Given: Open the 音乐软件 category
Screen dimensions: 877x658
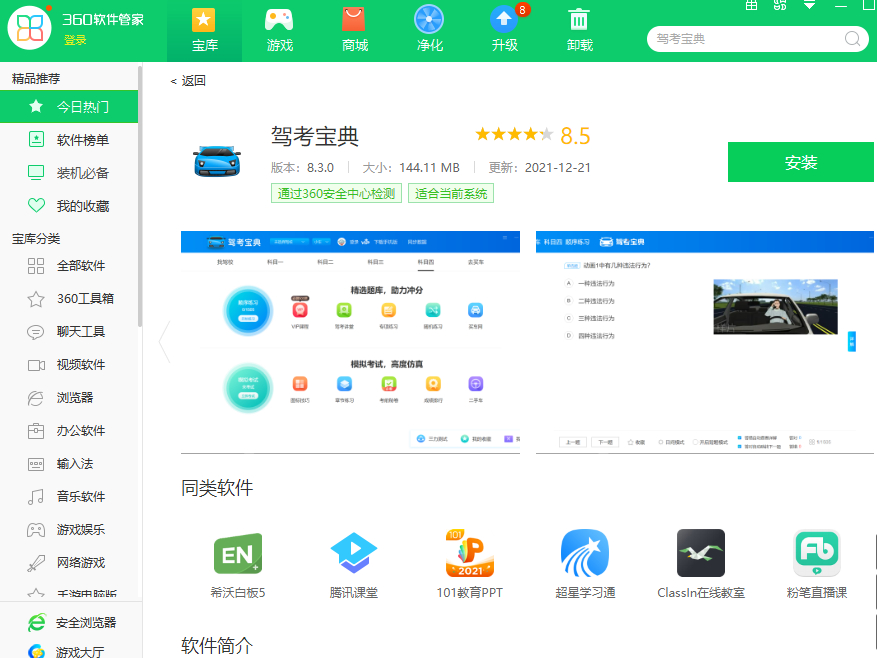Looking at the screenshot, I should pyautogui.click(x=69, y=497).
